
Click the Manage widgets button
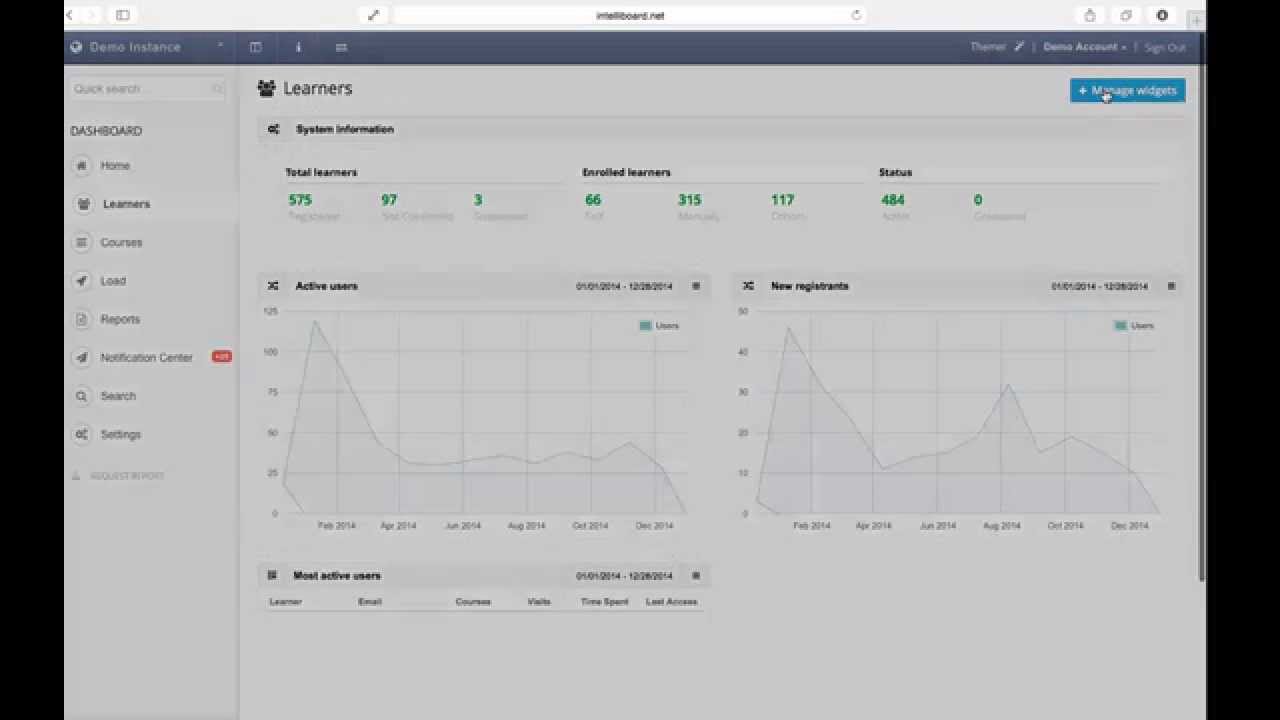coord(1128,91)
